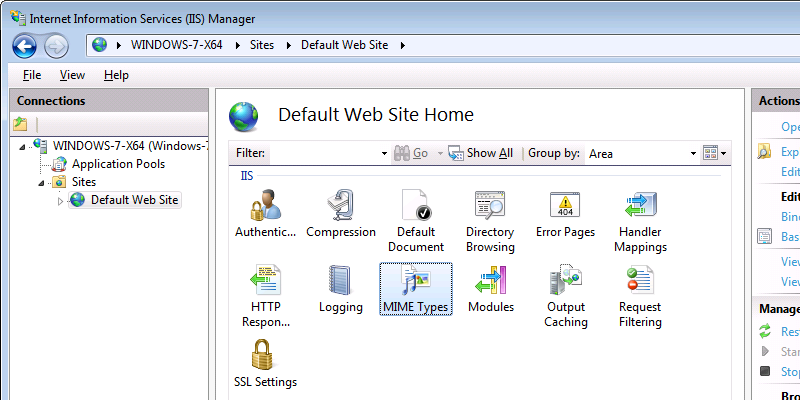800x400 pixels.
Task: Click the Restart site icon in Actions
Action: click(x=764, y=332)
